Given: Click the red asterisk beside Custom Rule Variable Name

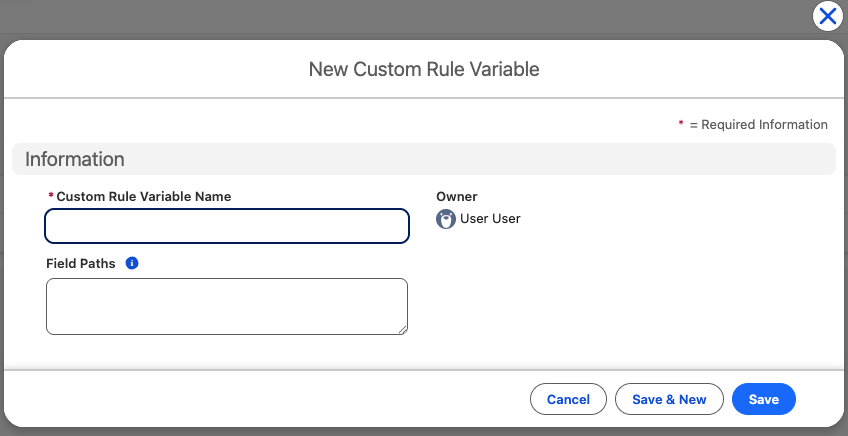Looking at the screenshot, I should (x=51, y=197).
